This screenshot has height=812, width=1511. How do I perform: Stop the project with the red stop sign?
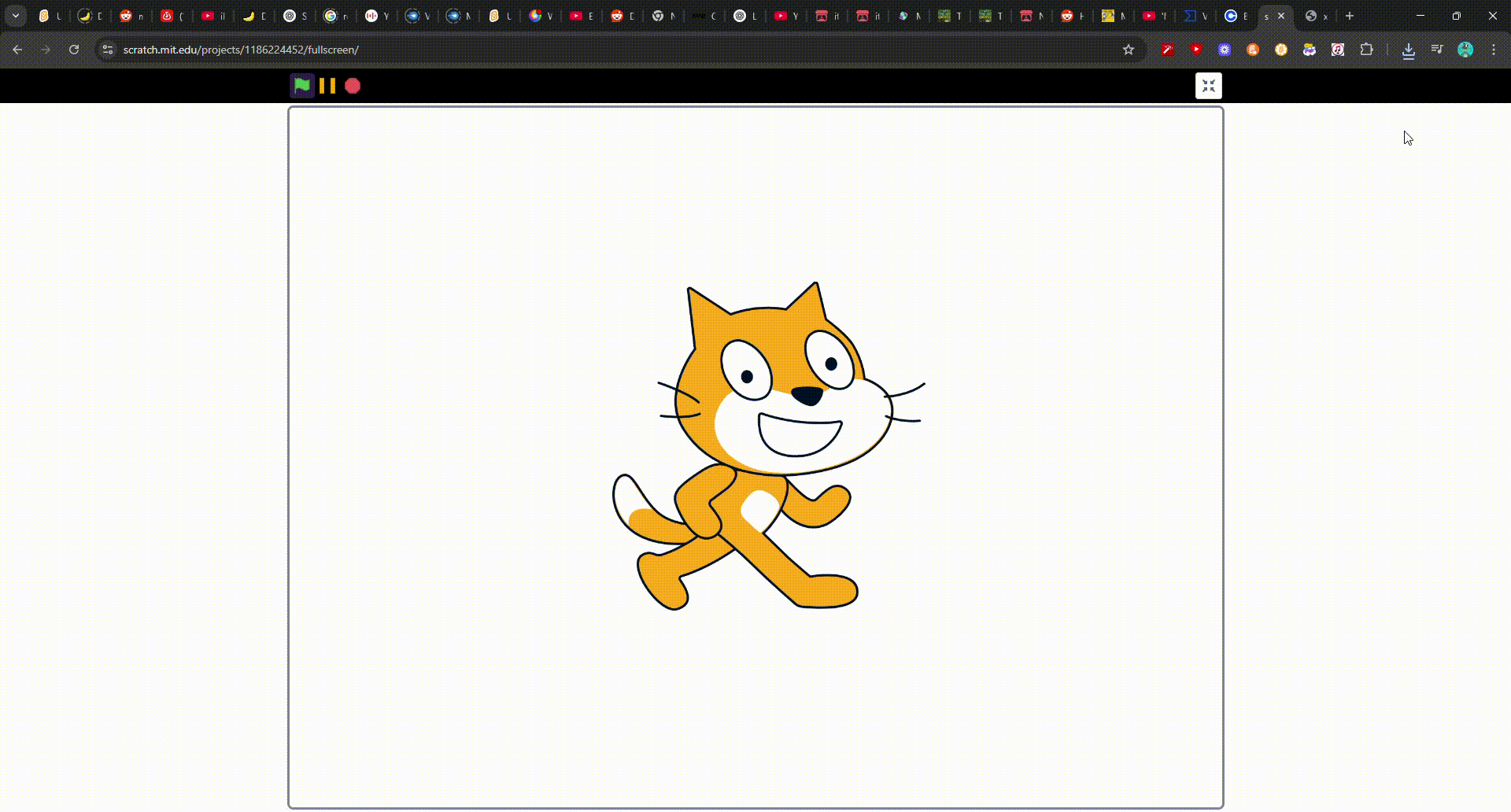click(353, 86)
